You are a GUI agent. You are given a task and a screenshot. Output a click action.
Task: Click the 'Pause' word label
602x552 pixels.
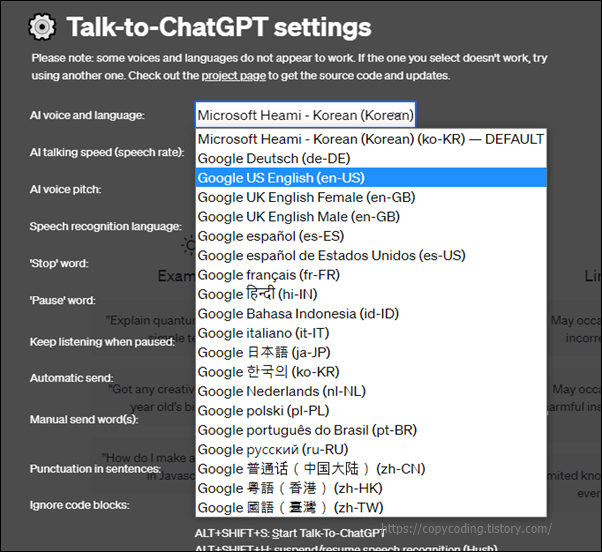pyautogui.click(x=63, y=300)
